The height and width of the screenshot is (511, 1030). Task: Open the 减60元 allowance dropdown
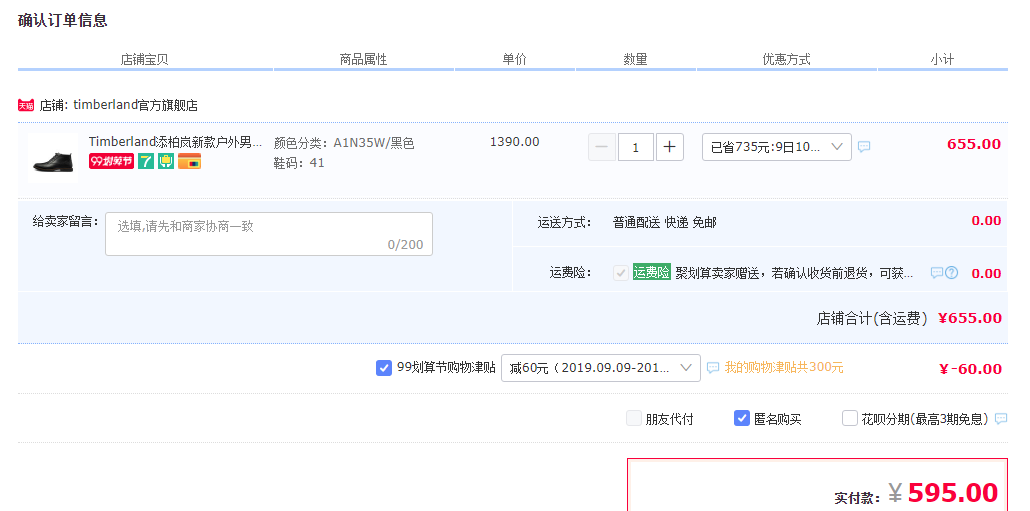601,368
